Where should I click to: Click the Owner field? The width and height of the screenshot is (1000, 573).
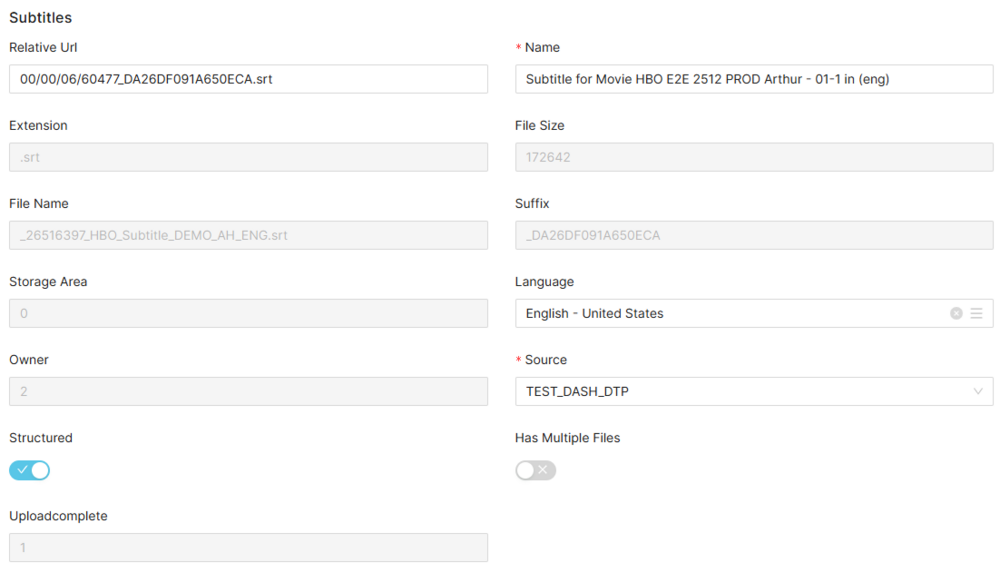coord(248,391)
